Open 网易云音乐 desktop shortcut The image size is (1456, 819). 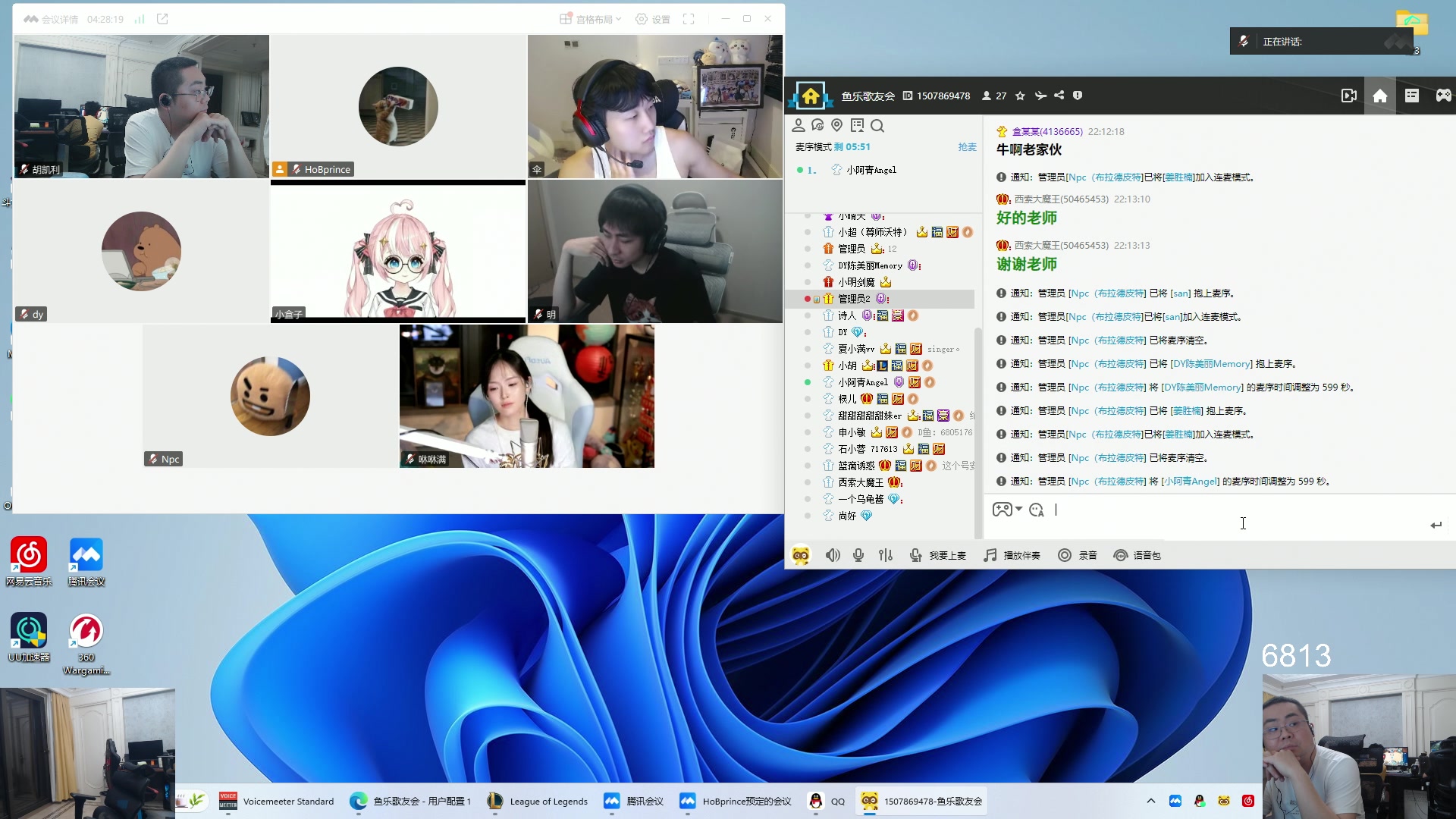click(x=29, y=562)
